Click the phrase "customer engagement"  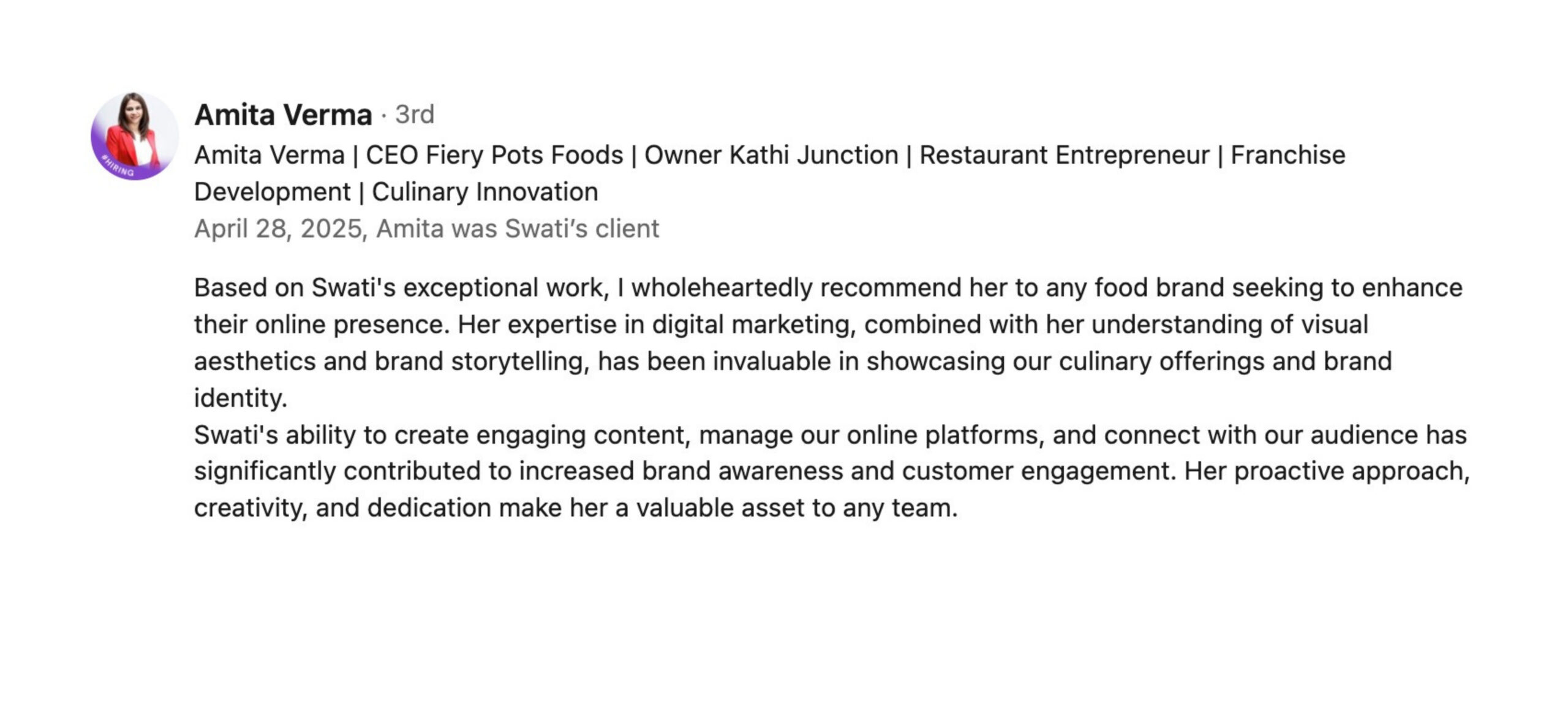[x=1039, y=471]
